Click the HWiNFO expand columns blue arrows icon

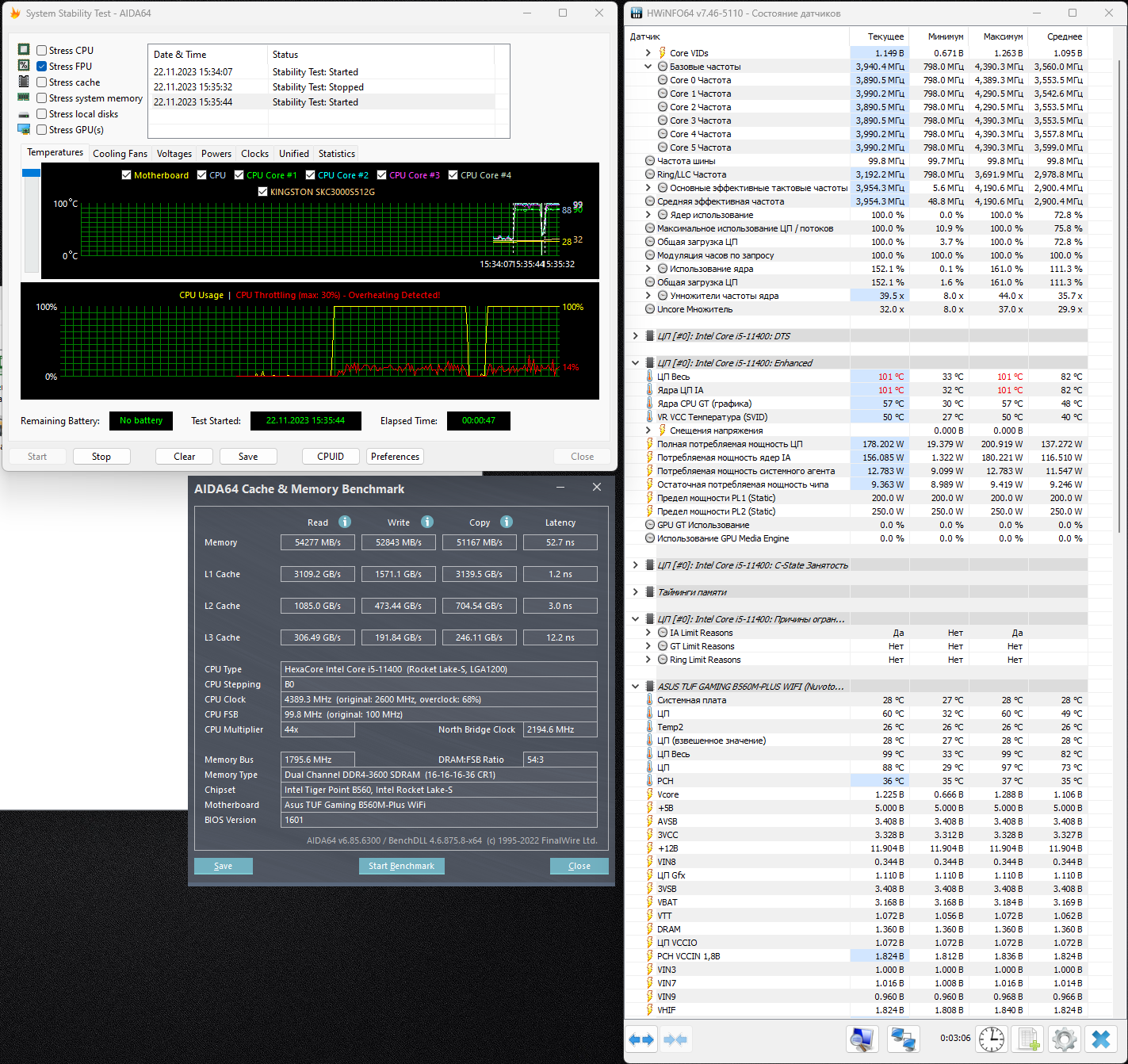coord(642,1039)
